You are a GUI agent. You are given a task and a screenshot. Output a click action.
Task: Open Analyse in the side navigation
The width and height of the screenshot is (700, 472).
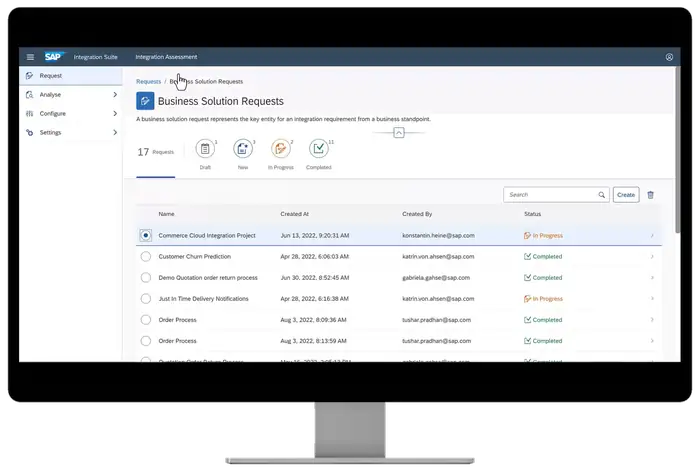(x=71, y=95)
